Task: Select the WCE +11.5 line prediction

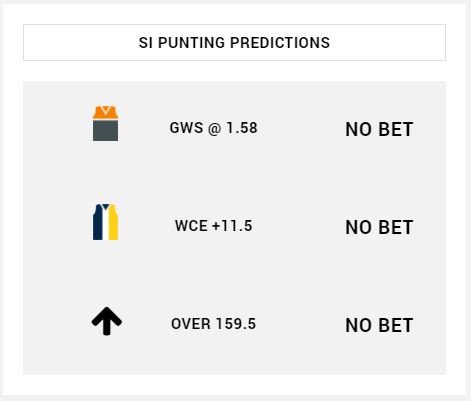Action: (x=213, y=226)
